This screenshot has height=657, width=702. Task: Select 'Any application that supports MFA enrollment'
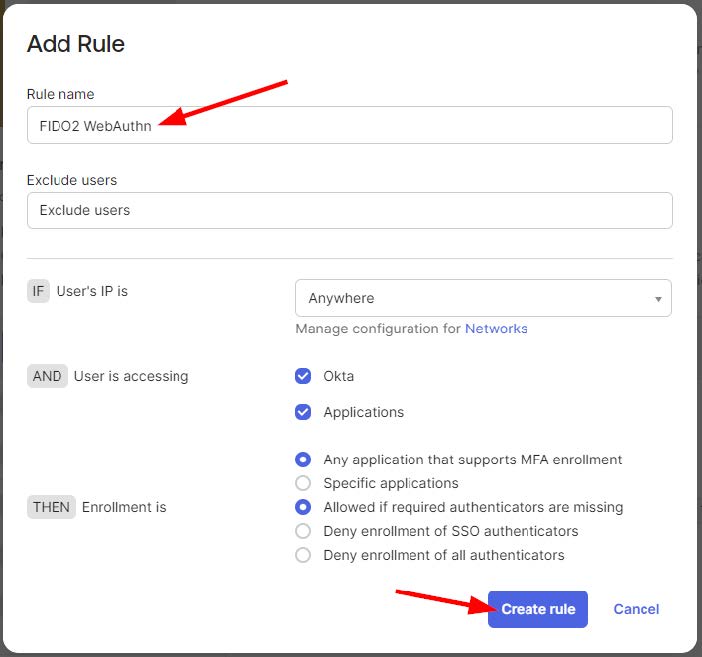303,460
